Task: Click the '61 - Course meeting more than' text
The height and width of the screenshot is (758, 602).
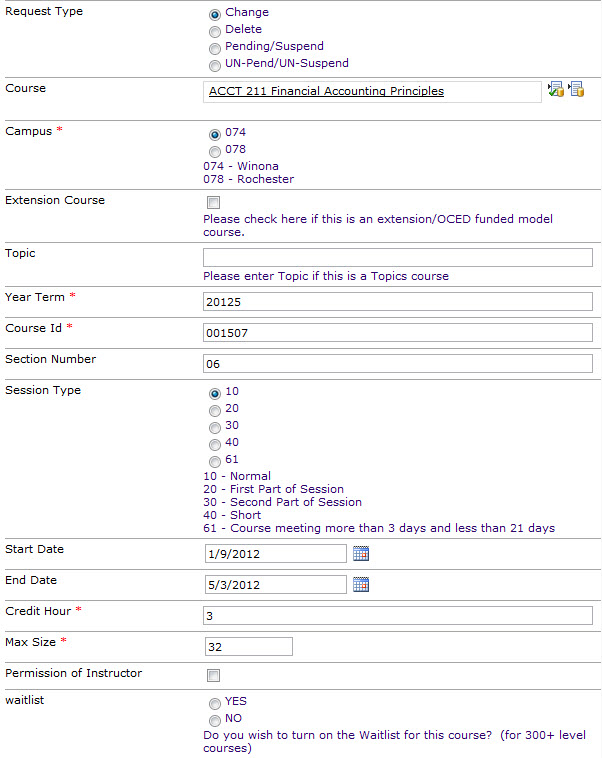Action: tap(379, 528)
